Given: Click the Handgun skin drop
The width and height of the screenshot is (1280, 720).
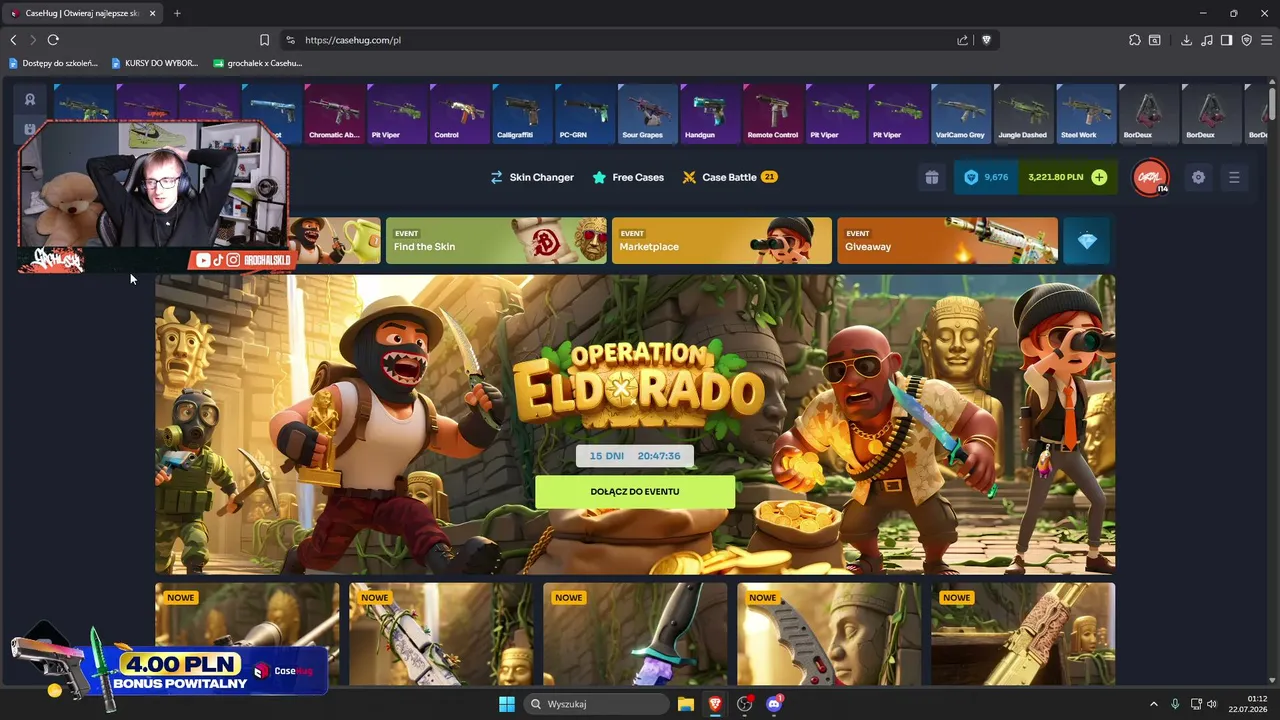Looking at the screenshot, I should 710,114.
